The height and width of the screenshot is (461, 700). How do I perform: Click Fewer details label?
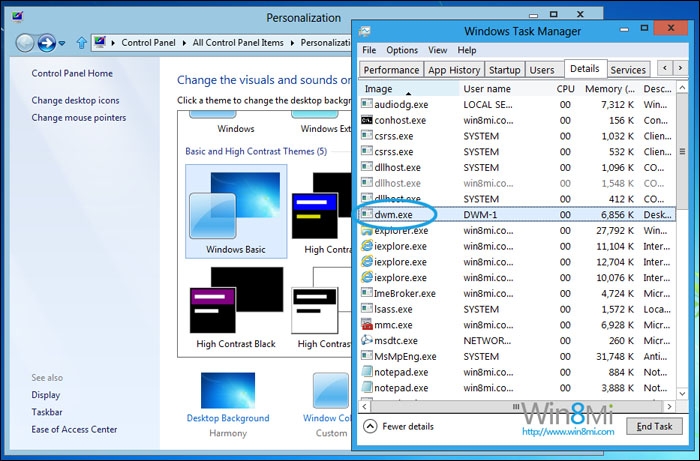(x=408, y=426)
